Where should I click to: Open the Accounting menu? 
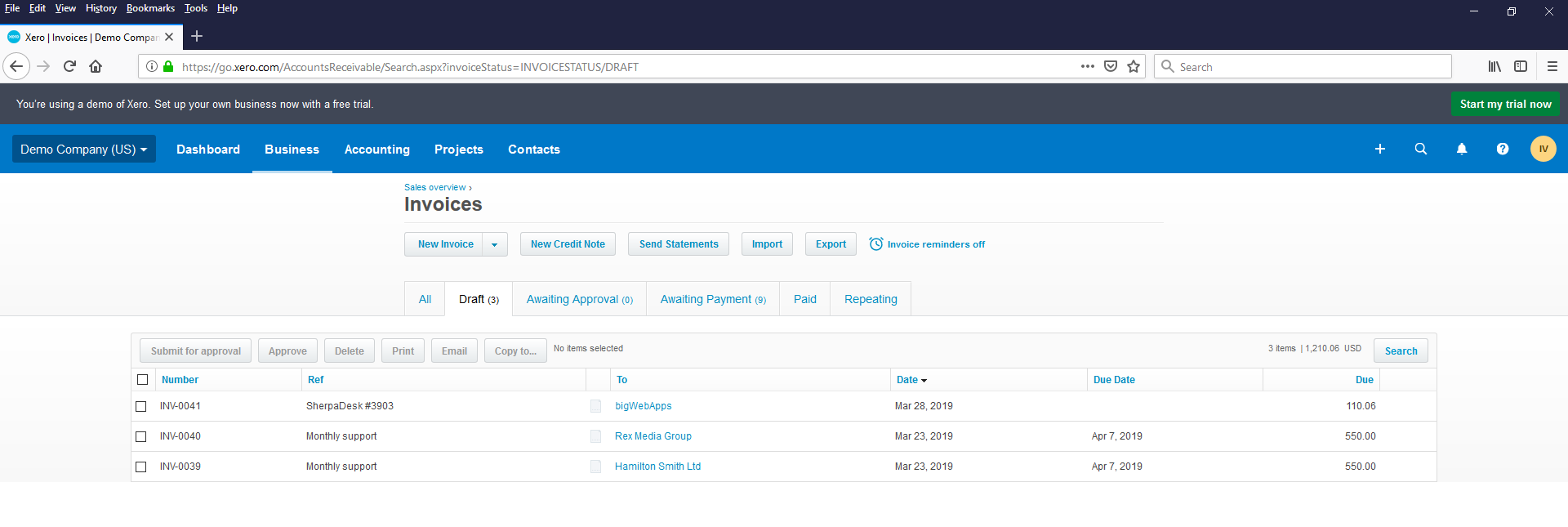pyautogui.click(x=376, y=150)
